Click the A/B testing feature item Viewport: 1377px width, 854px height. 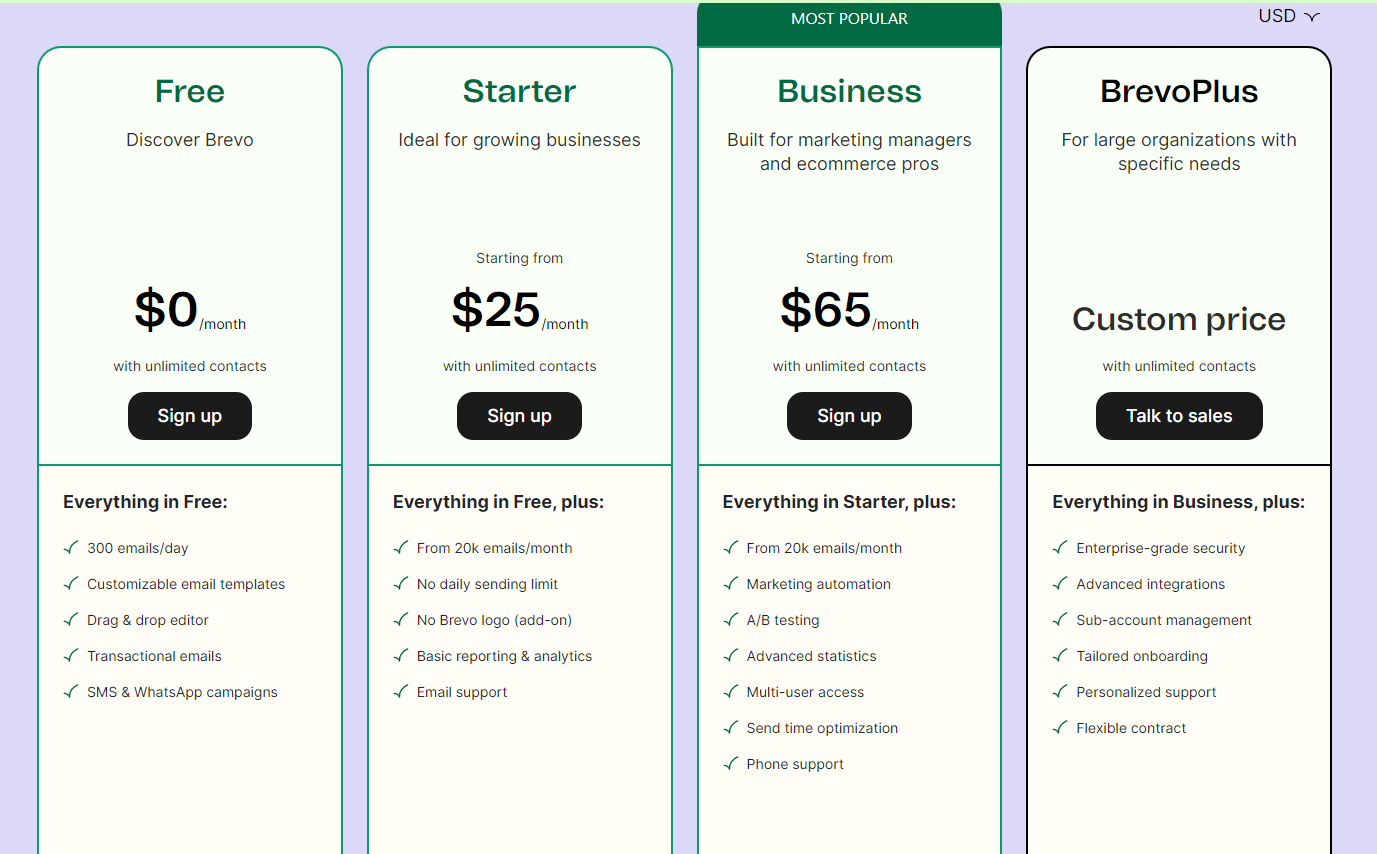pyautogui.click(x=783, y=620)
